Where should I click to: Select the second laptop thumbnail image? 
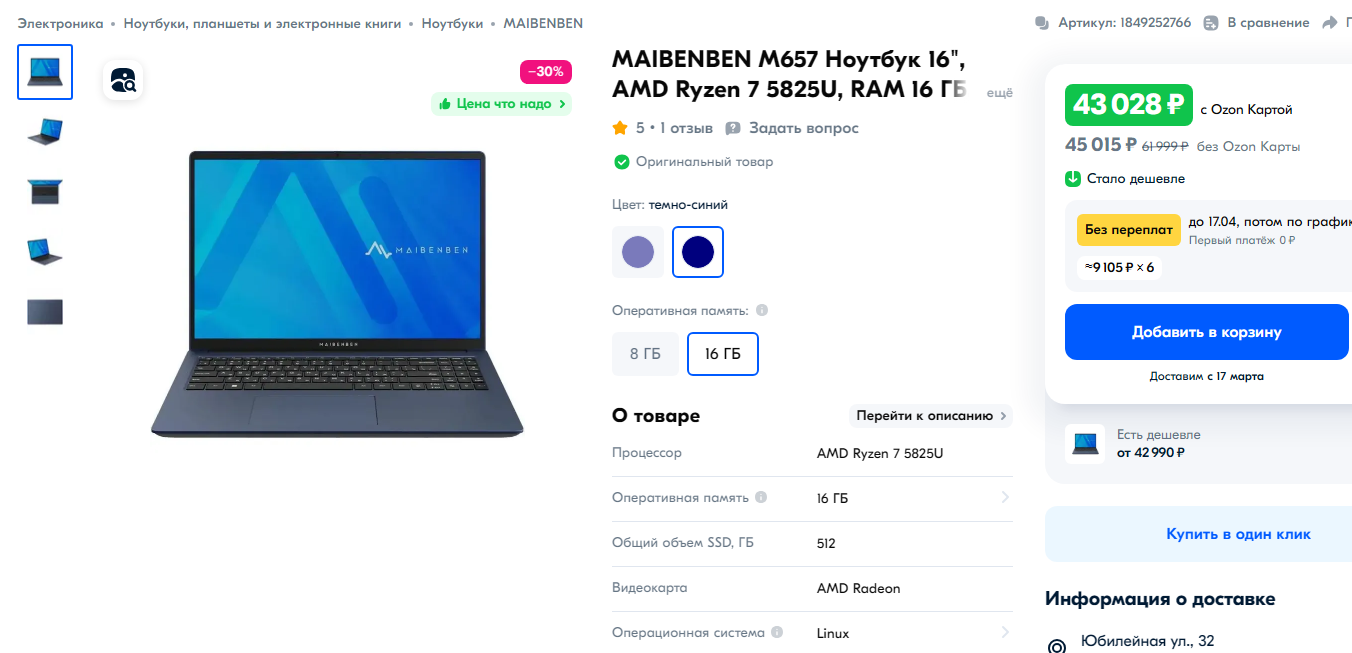pyautogui.click(x=45, y=132)
